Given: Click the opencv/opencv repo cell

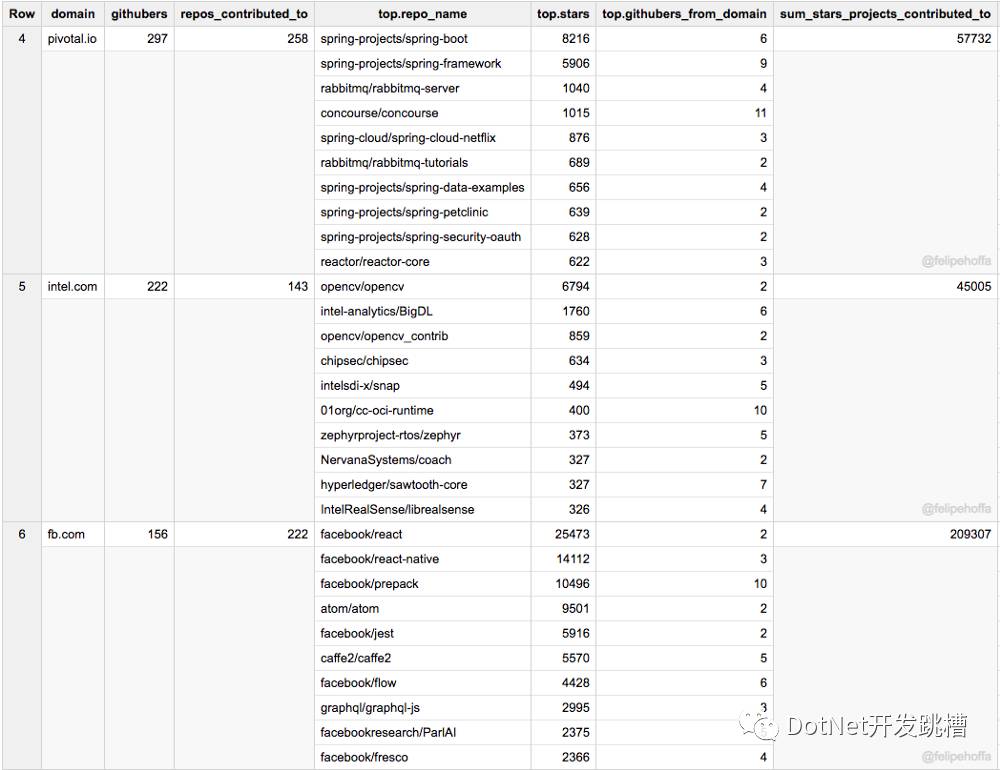Looking at the screenshot, I should 422,286.
